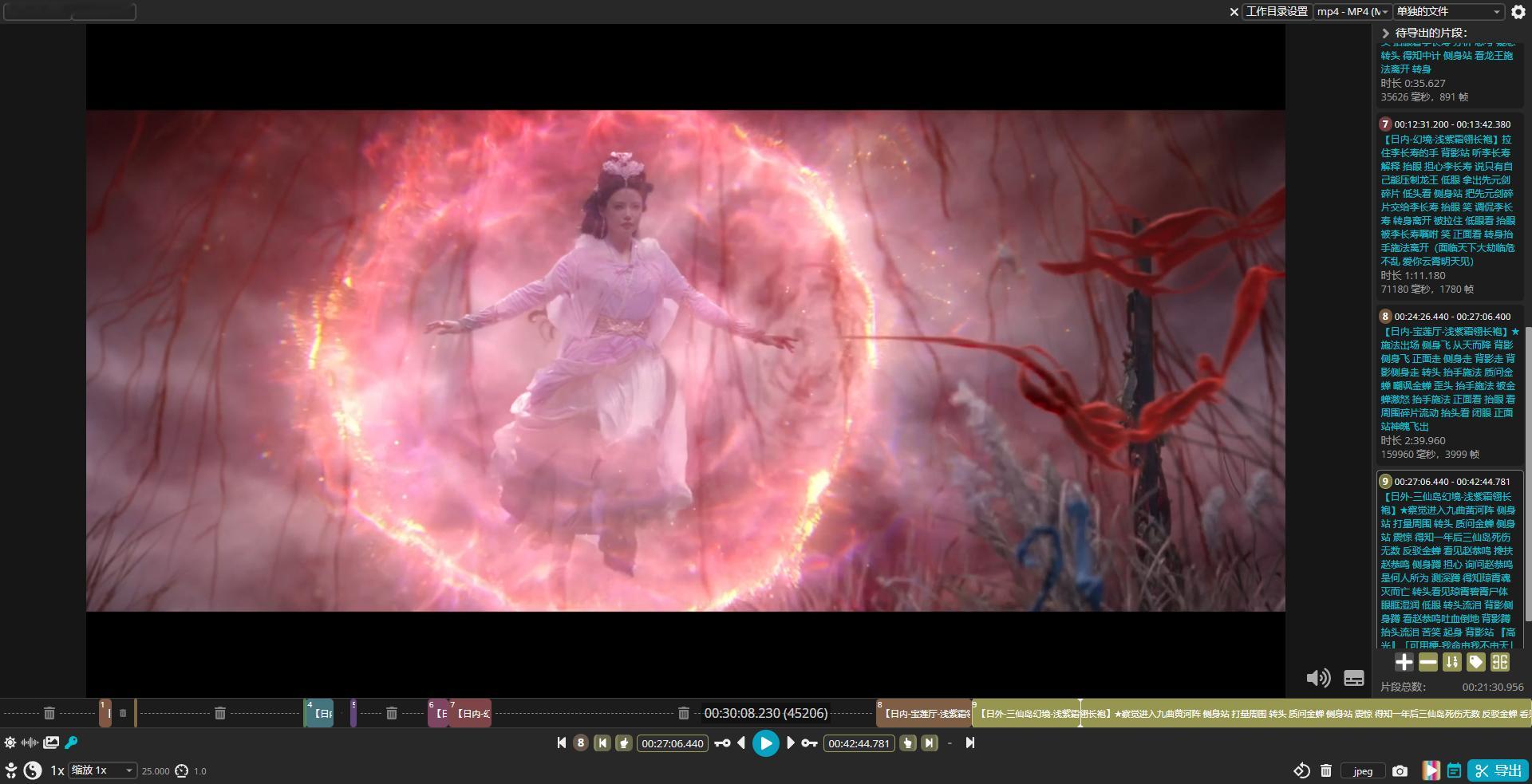
Task: Toggle timeline display settings sun icon
Action: pyautogui.click(x=10, y=743)
